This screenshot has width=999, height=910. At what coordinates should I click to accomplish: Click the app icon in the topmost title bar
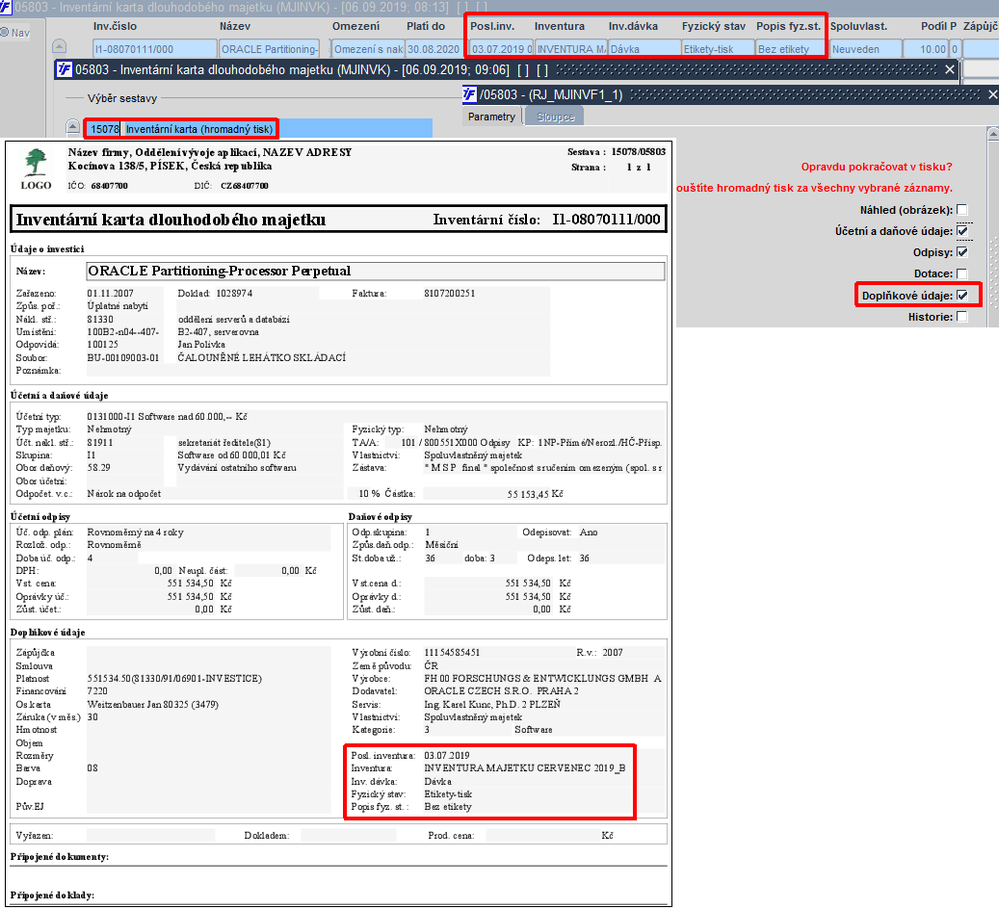click(5, 7)
